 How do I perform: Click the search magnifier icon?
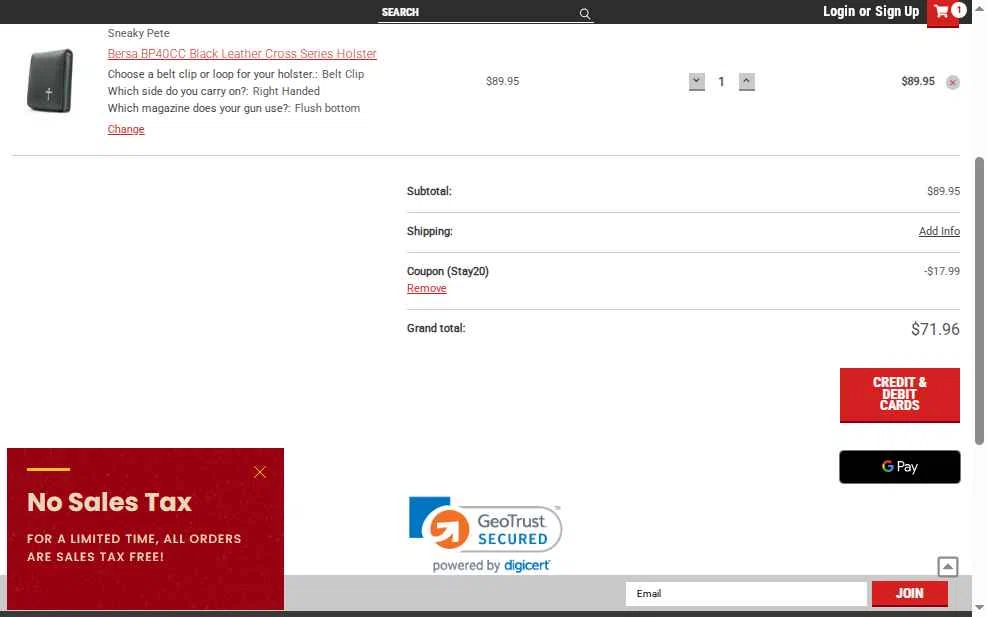tap(585, 13)
